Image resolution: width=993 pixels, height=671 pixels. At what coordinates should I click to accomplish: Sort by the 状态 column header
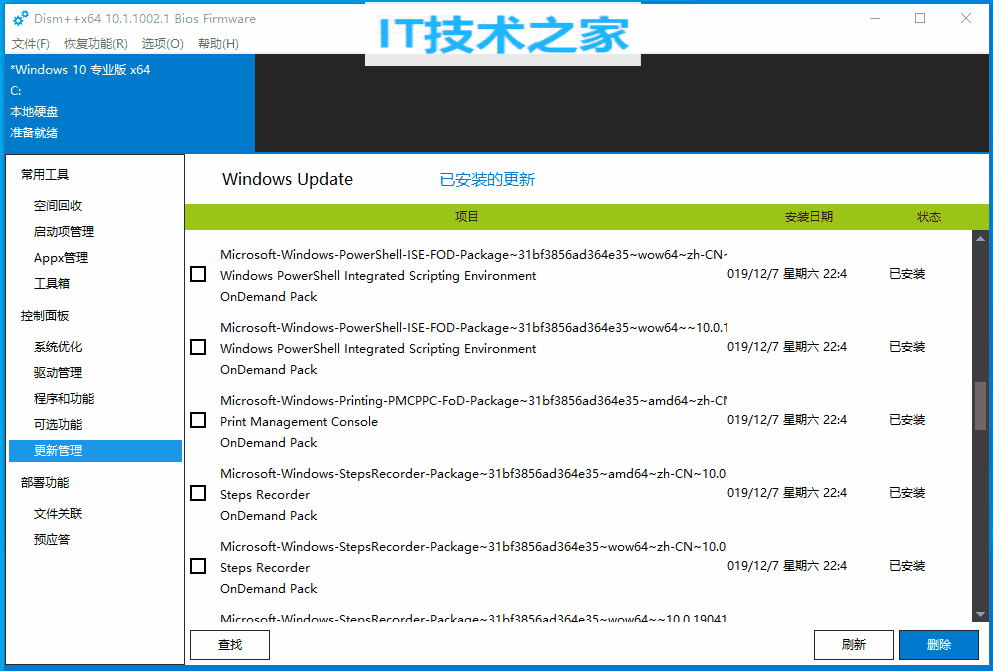pyautogui.click(x=928, y=216)
